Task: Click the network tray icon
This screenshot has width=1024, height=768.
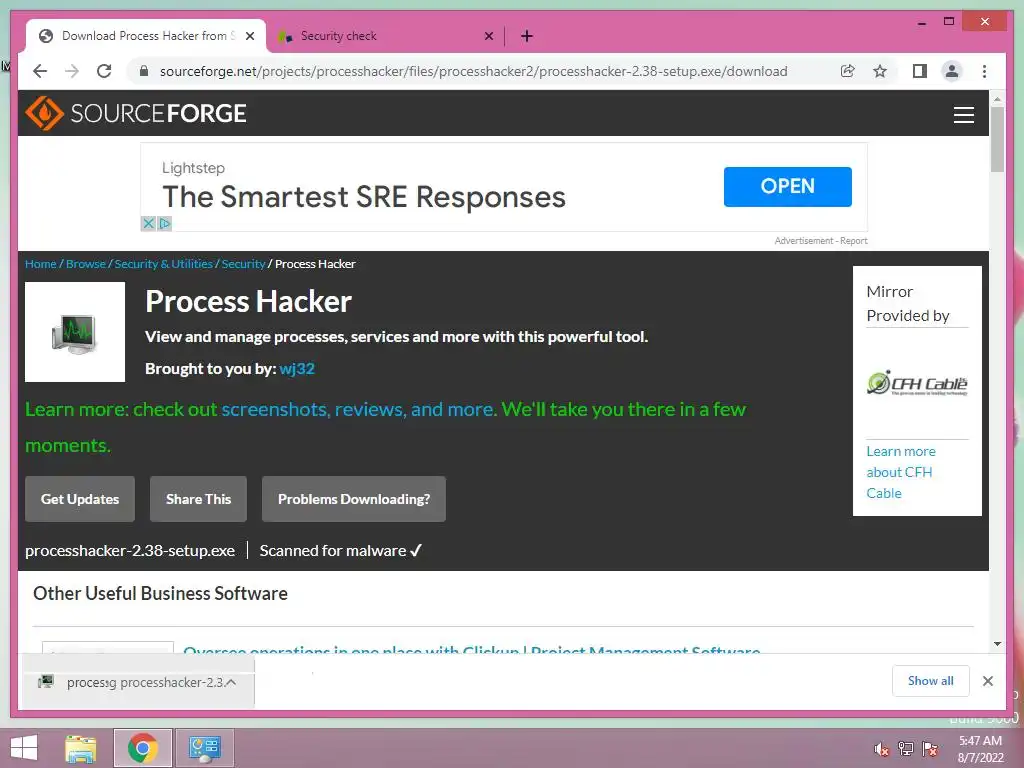Action: coord(905,748)
